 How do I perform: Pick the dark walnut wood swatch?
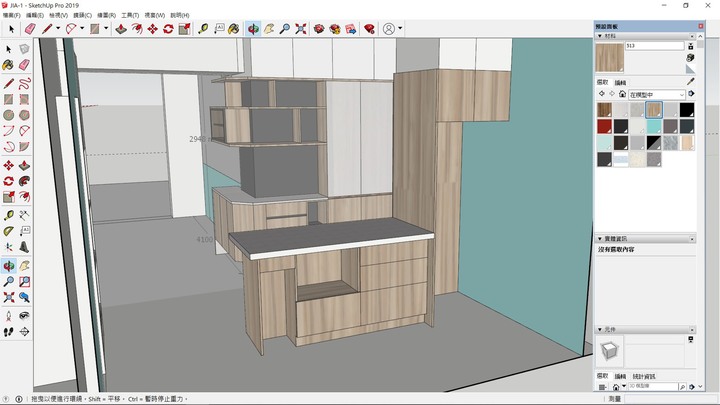604,110
